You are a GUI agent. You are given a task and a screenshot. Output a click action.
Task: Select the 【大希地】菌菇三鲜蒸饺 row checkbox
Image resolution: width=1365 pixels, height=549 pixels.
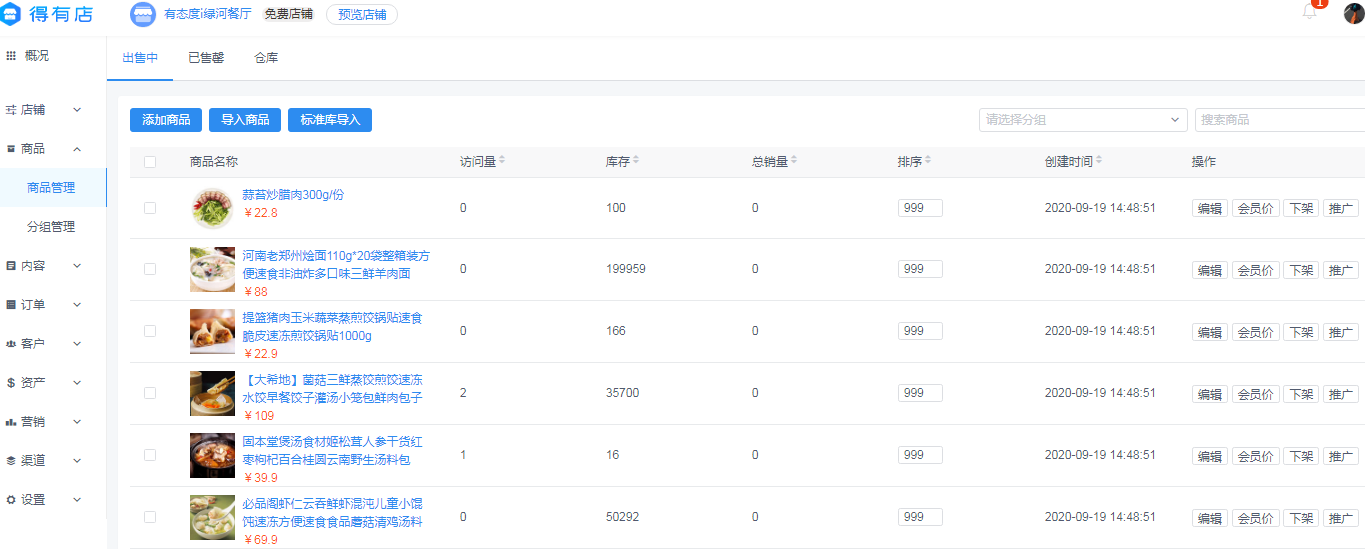pyautogui.click(x=150, y=393)
